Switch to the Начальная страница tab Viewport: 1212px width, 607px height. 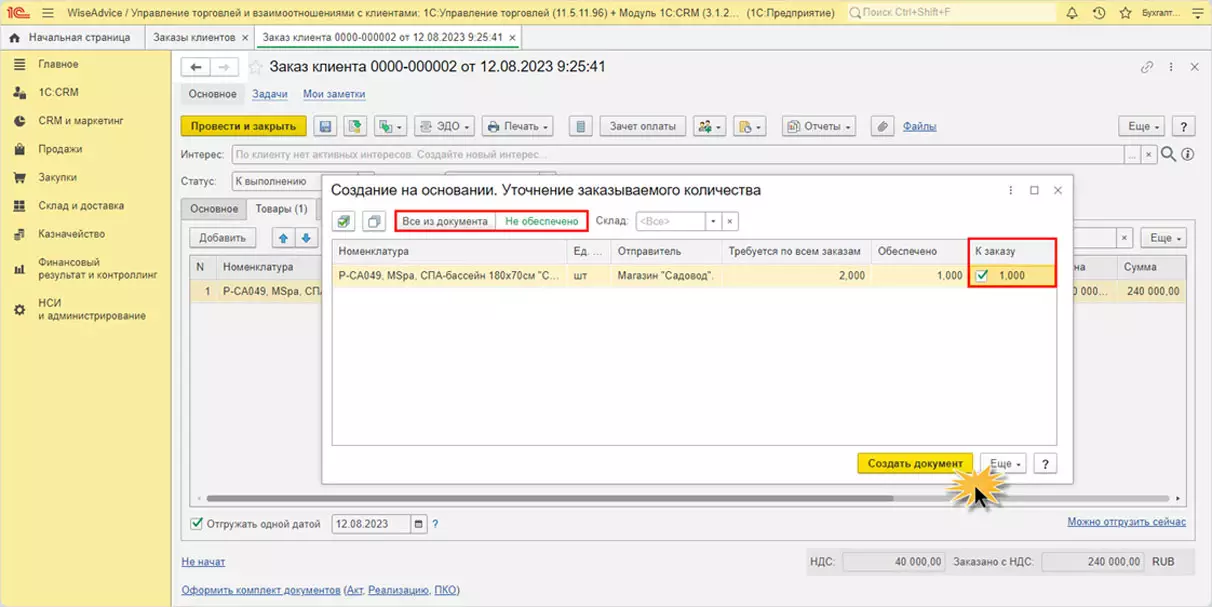pos(70,37)
